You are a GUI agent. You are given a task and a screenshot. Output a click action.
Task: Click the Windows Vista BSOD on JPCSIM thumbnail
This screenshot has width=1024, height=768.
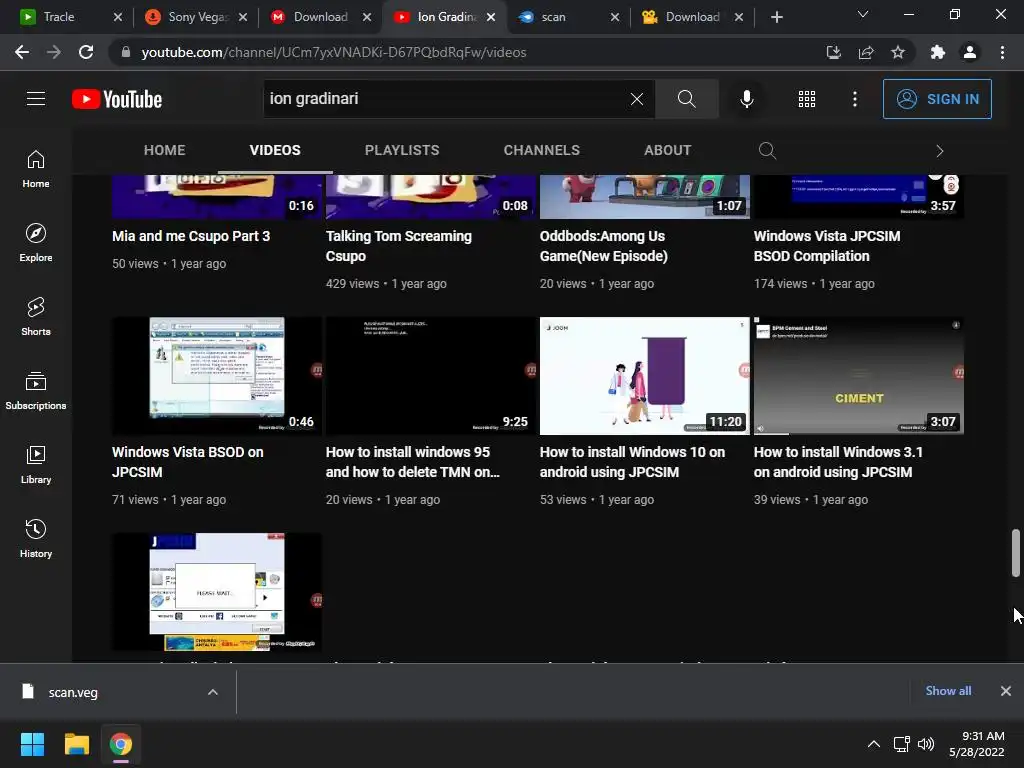[217, 376]
